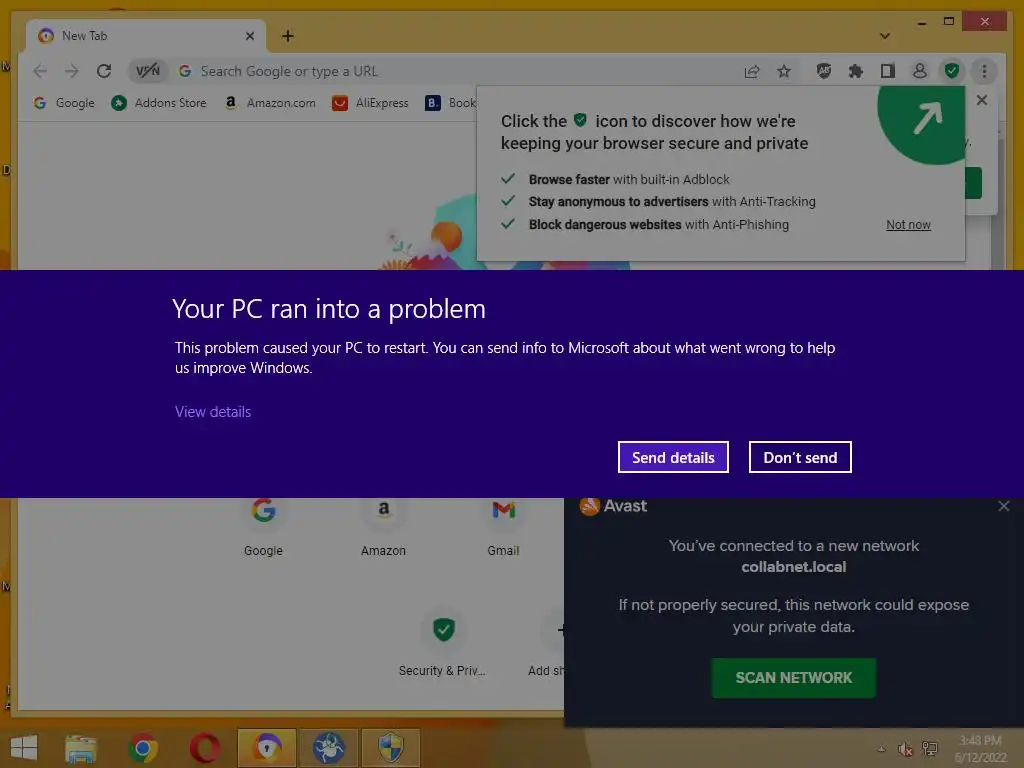Viewport: 1024px width, 768px height.
Task: Dismiss the browser security tip with Not now
Action: pos(908,225)
